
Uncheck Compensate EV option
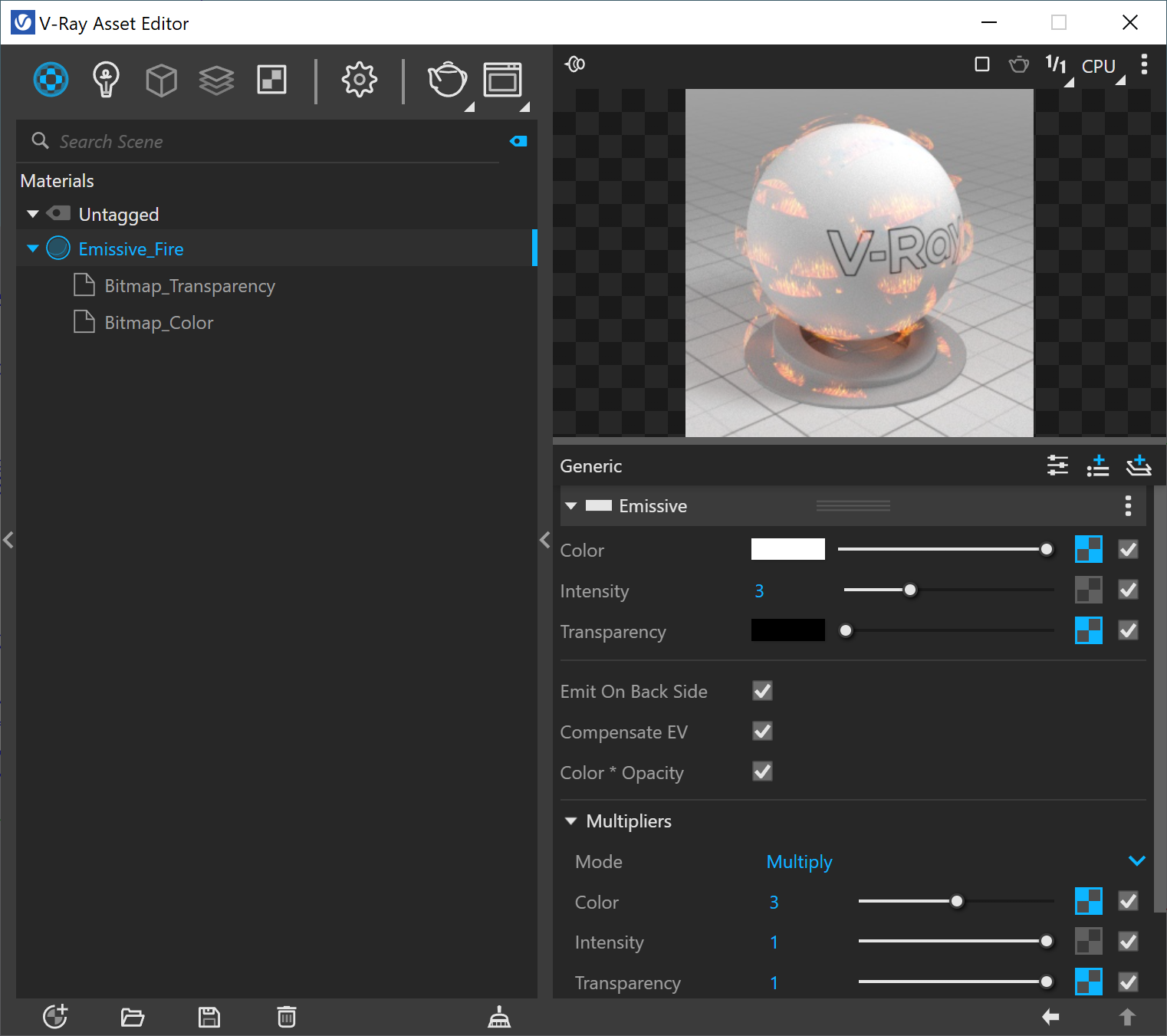coord(762,732)
